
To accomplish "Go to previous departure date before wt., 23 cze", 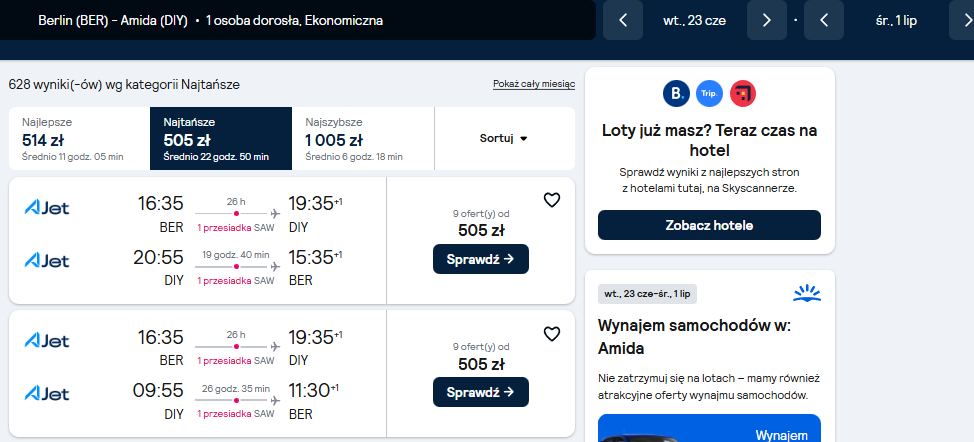I will coord(623,20).
